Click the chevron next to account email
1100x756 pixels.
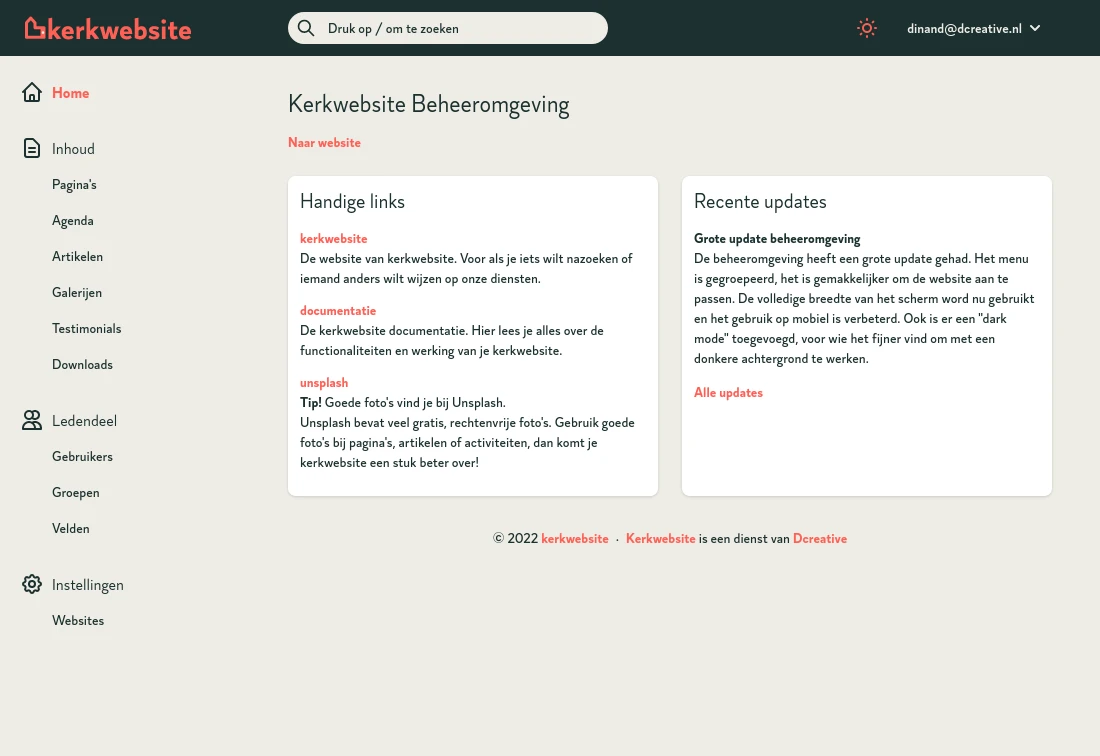coord(1035,28)
